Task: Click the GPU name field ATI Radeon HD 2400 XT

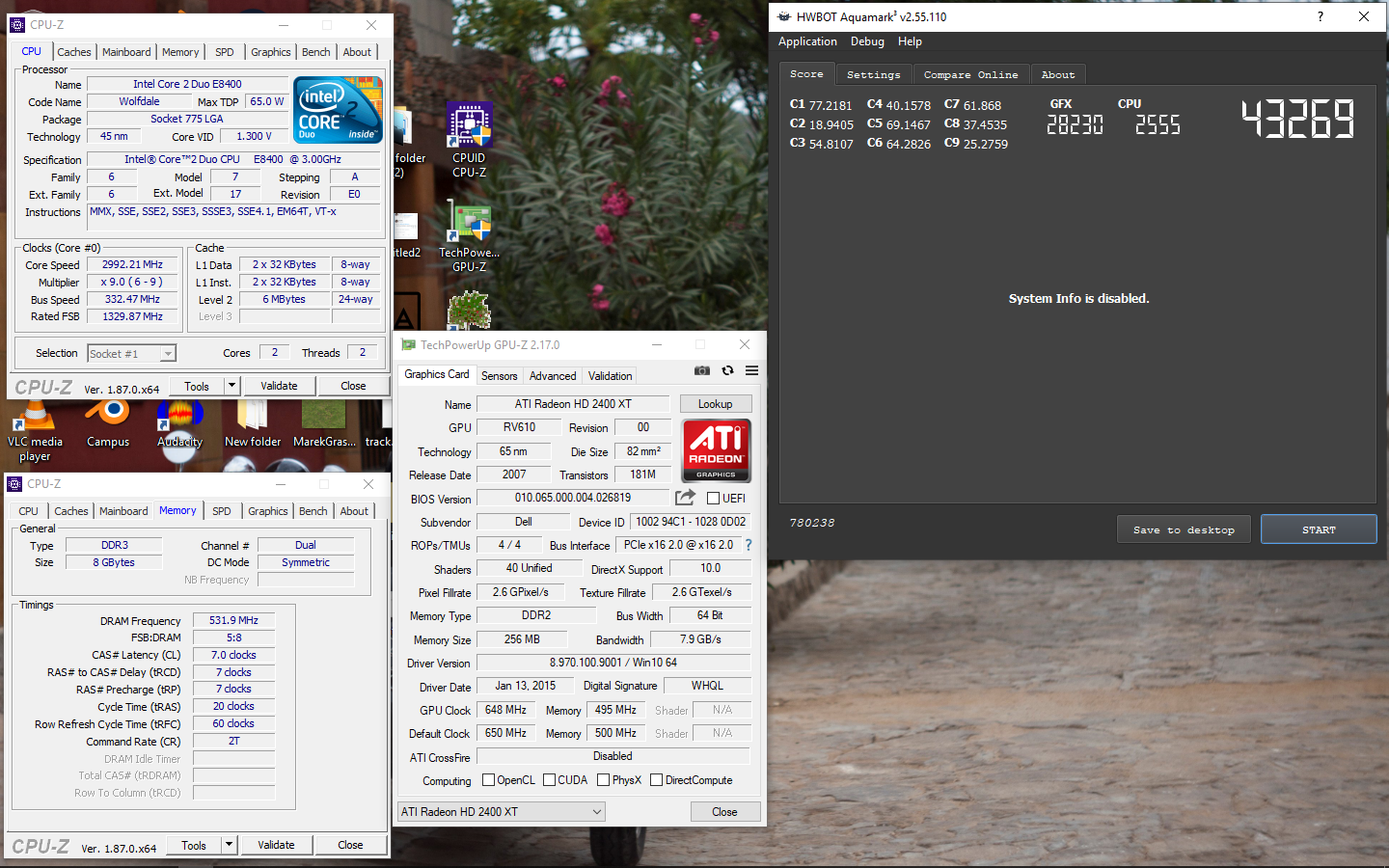Action: coord(573,404)
